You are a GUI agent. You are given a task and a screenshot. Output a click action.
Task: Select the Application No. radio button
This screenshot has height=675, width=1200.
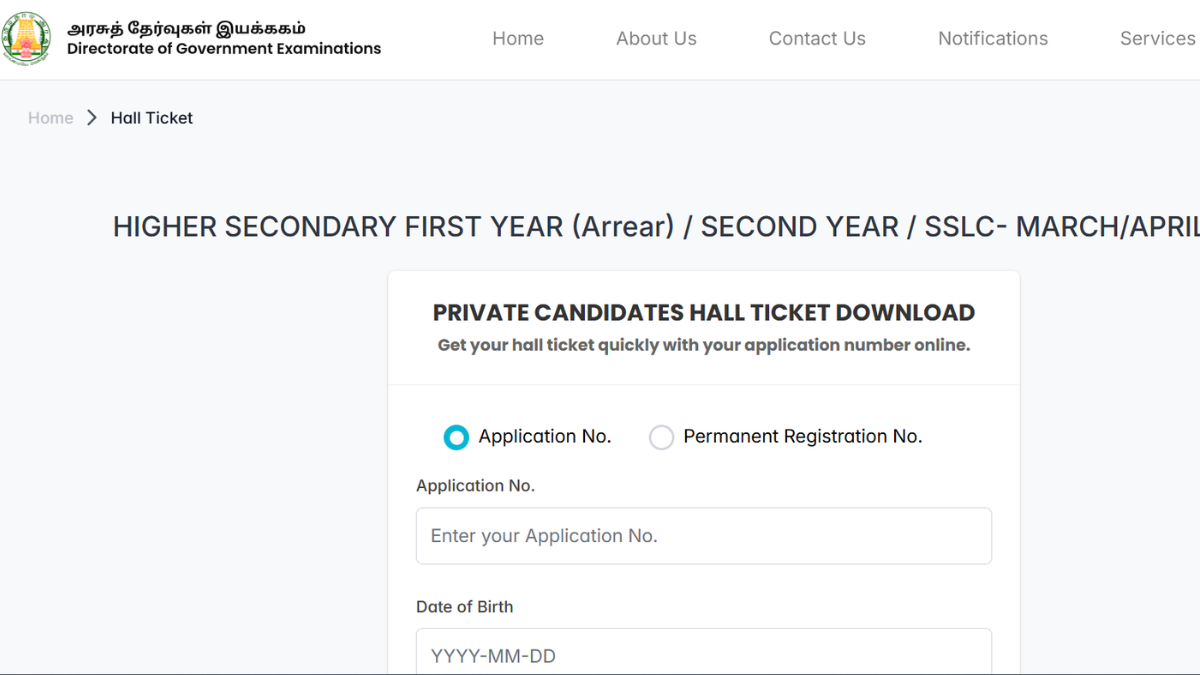tap(456, 437)
